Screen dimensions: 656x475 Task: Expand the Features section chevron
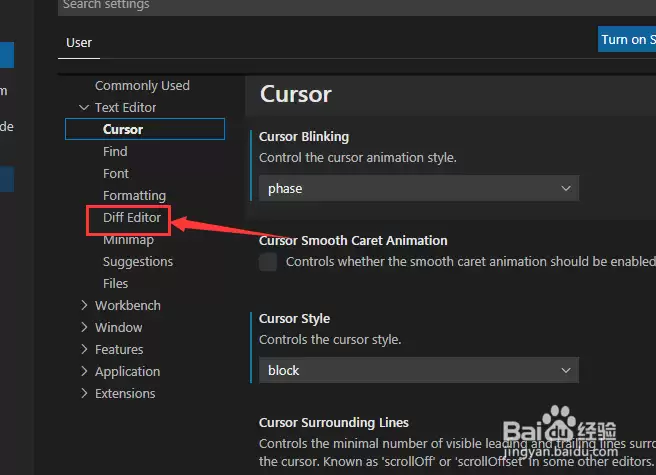click(x=84, y=349)
